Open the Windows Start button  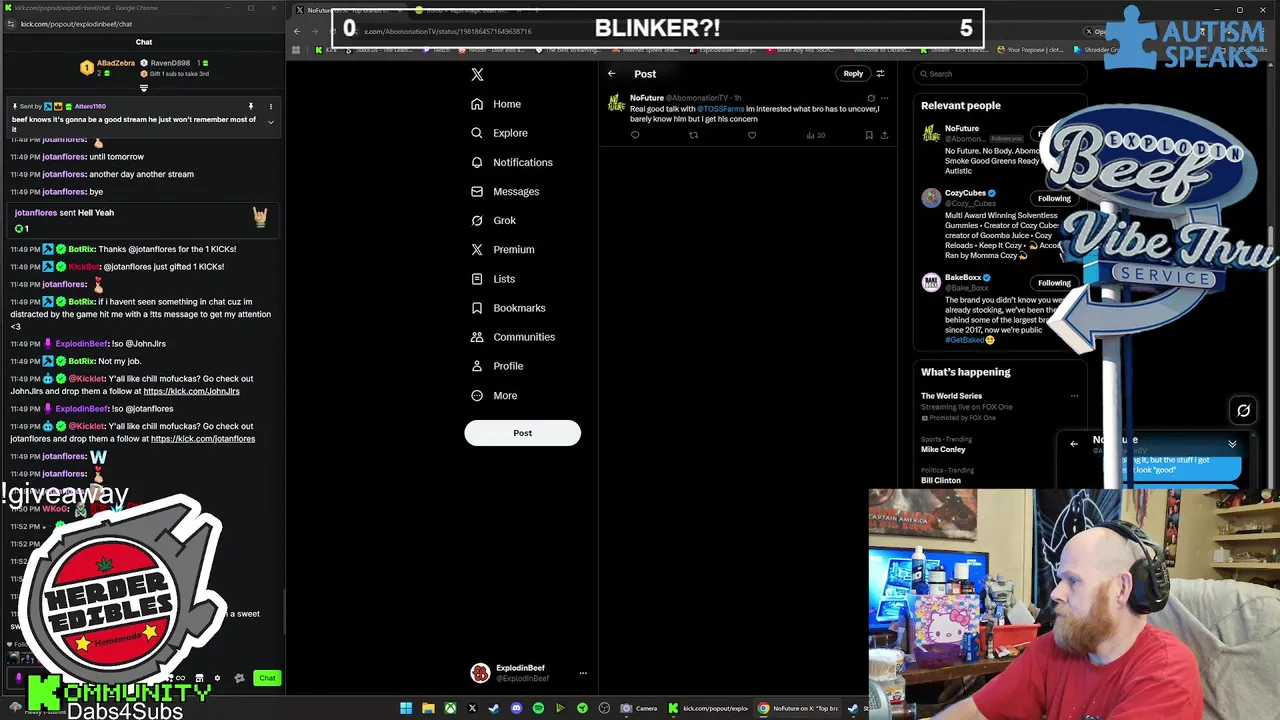tap(406, 708)
